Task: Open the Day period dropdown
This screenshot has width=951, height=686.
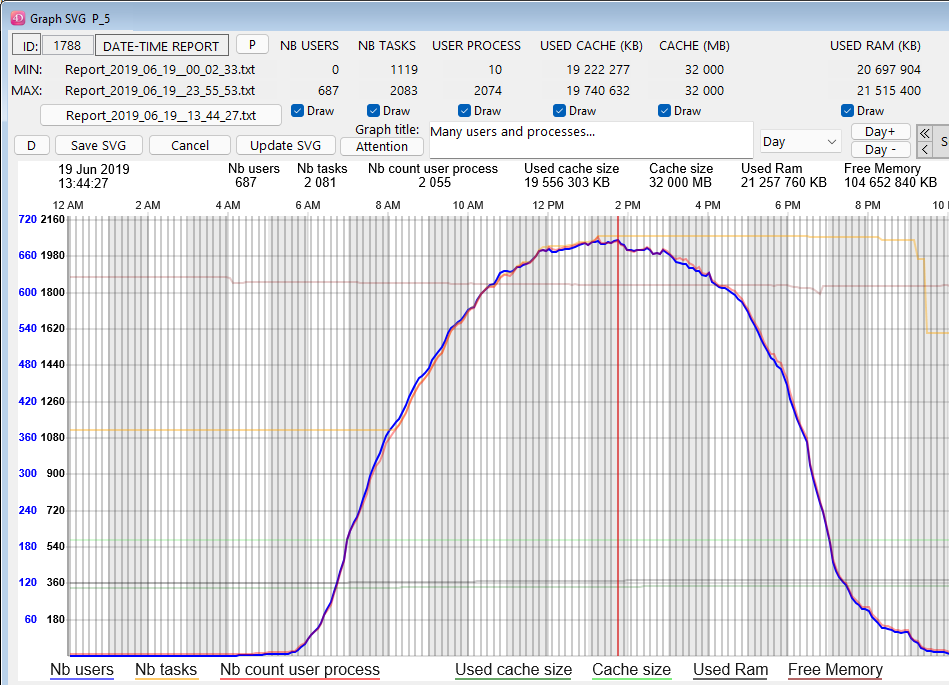Action: 799,142
